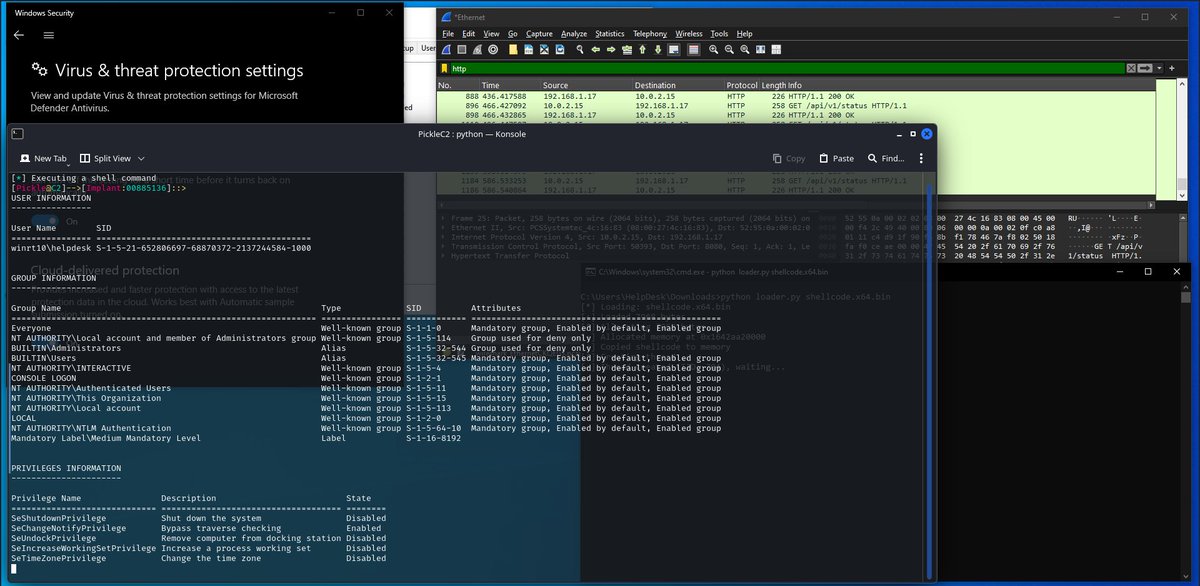Open the Wireshark display filter bookmarks
The image size is (1200, 586).
pyautogui.click(x=444, y=68)
